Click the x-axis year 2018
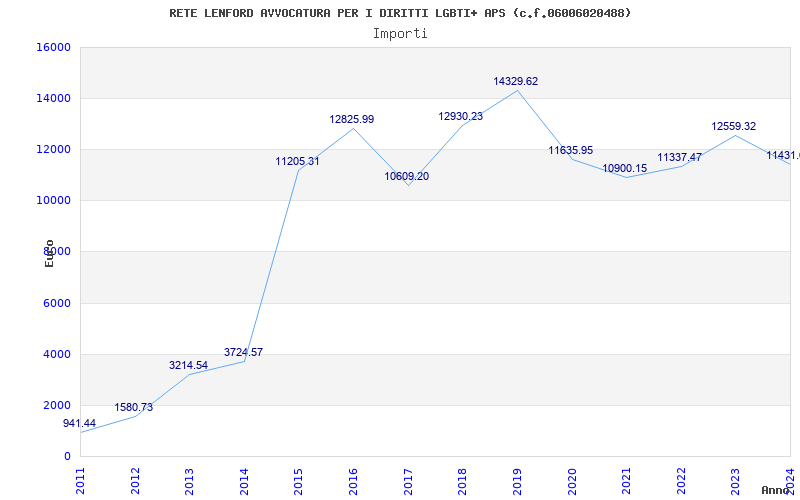 point(462,482)
